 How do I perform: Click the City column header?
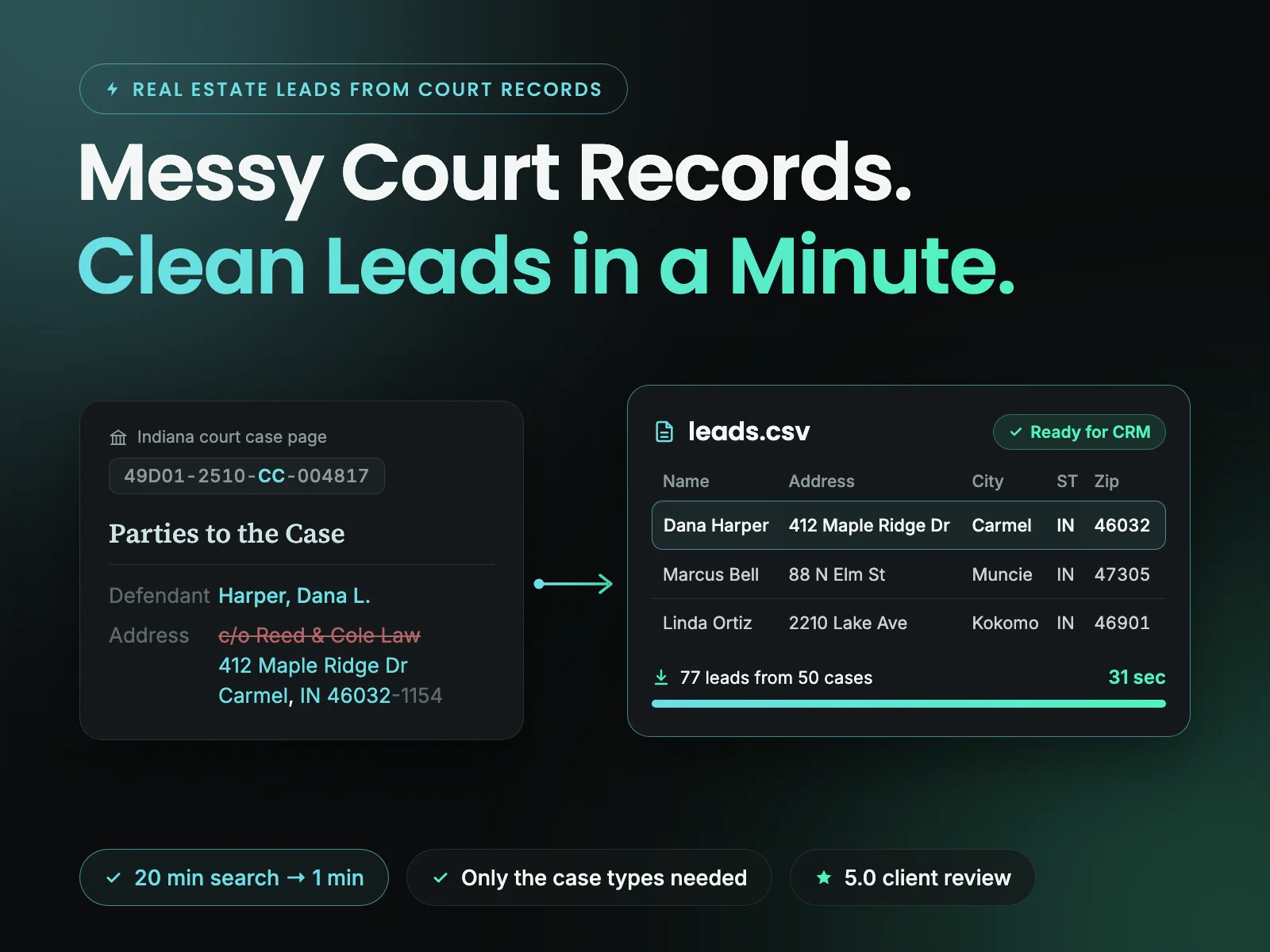[x=987, y=482]
